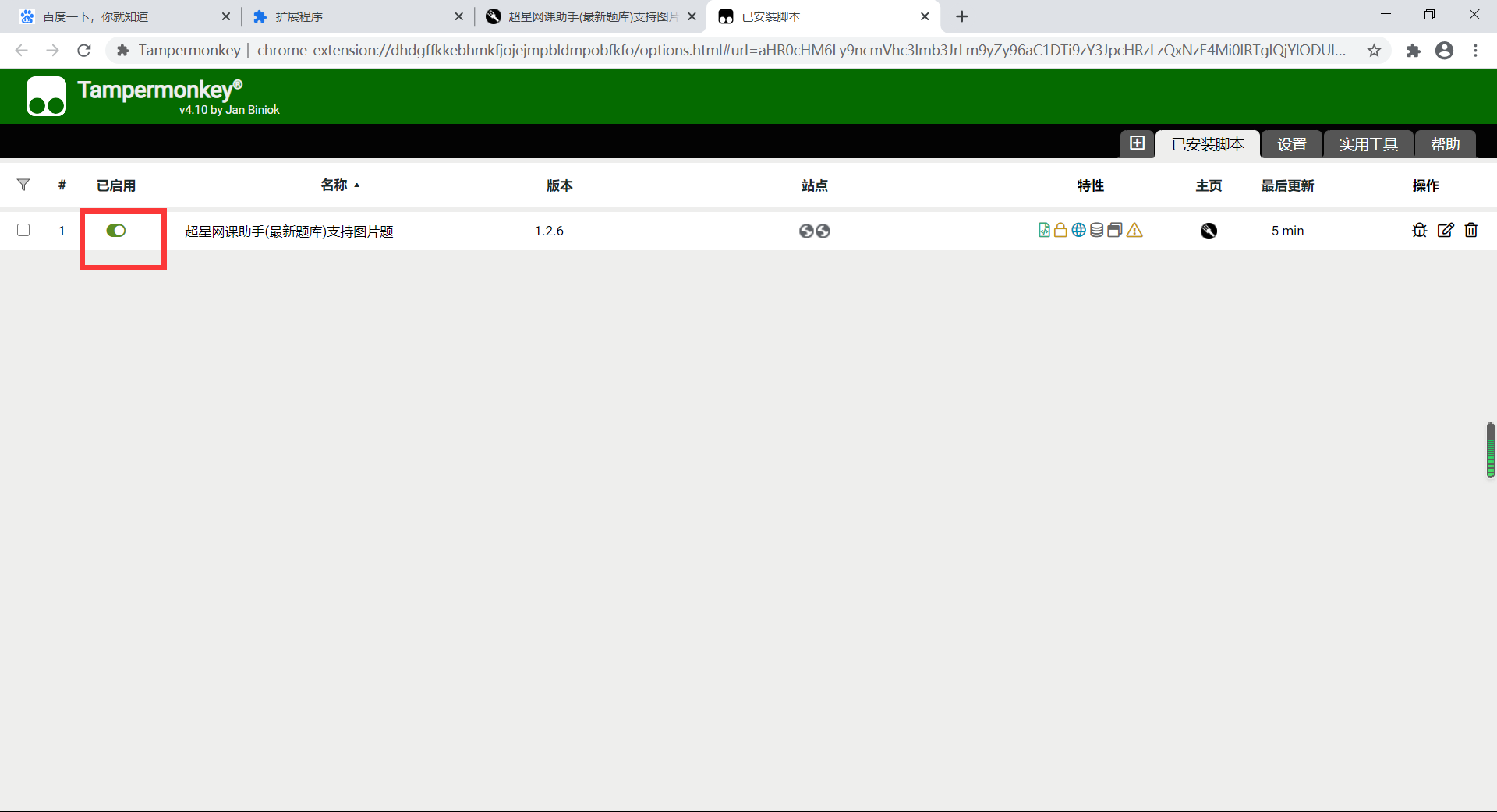The height and width of the screenshot is (812, 1497).
Task: Click the database storage feature icon
Action: (x=1096, y=230)
